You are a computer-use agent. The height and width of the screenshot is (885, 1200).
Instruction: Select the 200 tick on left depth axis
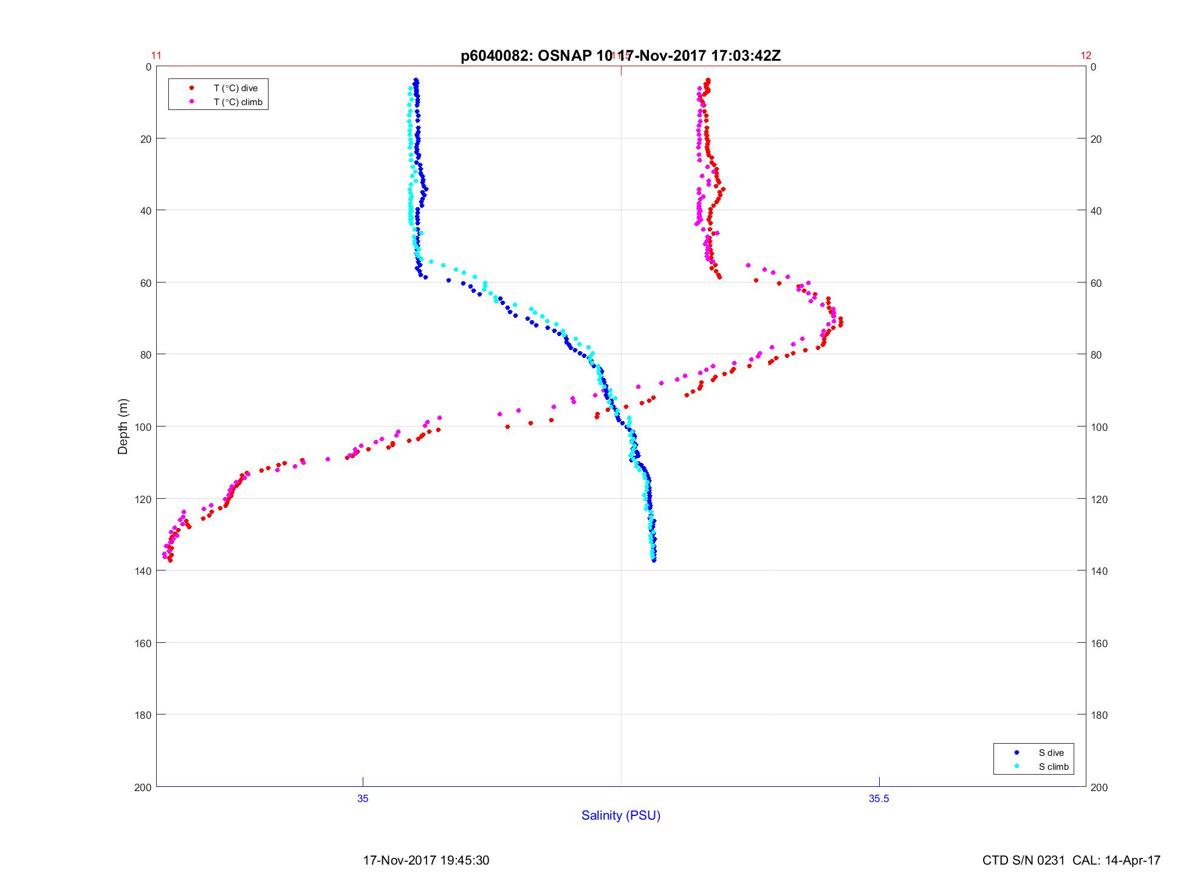click(x=143, y=787)
